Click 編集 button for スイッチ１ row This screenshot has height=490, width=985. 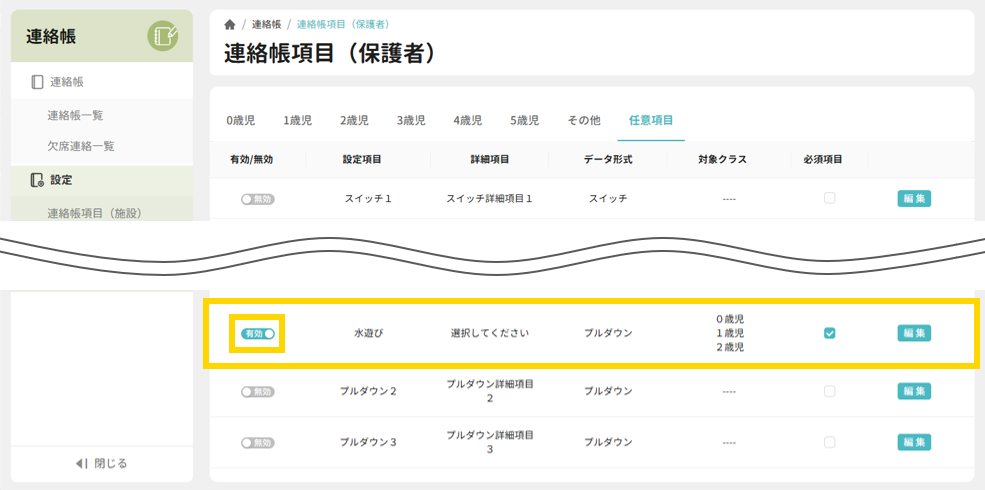[x=914, y=198]
